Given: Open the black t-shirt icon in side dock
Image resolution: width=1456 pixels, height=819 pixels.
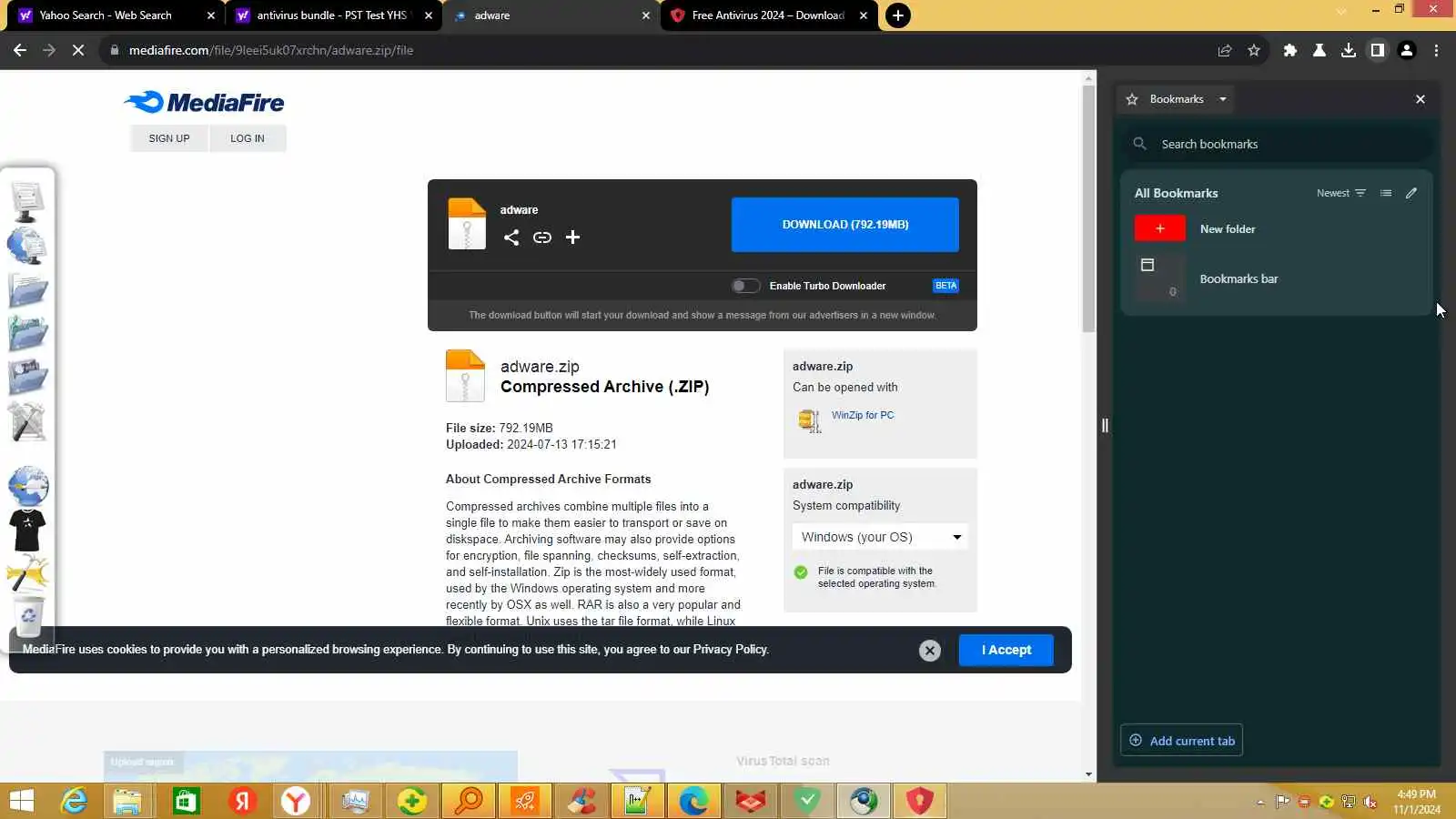Looking at the screenshot, I should click(x=27, y=530).
